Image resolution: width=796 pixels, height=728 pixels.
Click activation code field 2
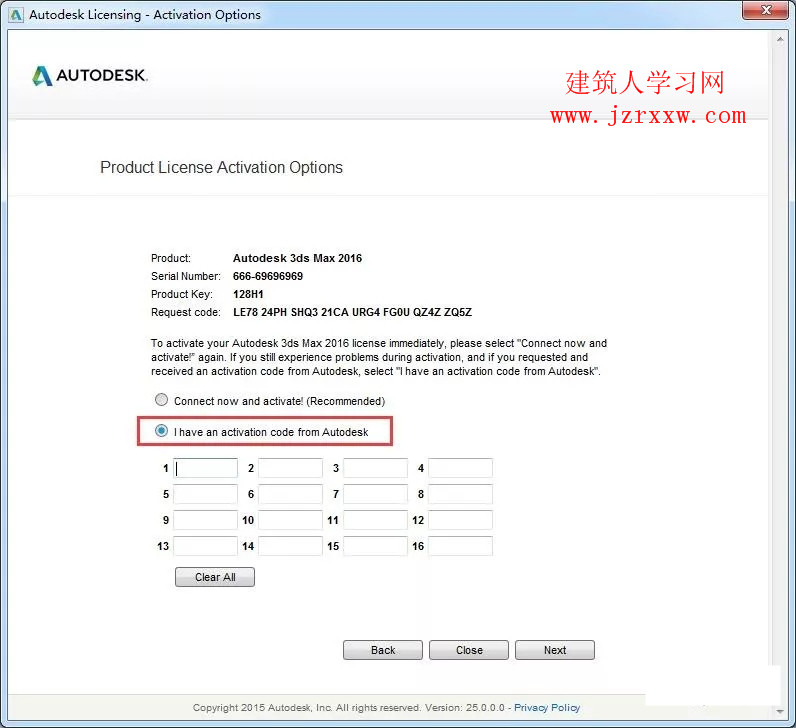click(x=290, y=468)
